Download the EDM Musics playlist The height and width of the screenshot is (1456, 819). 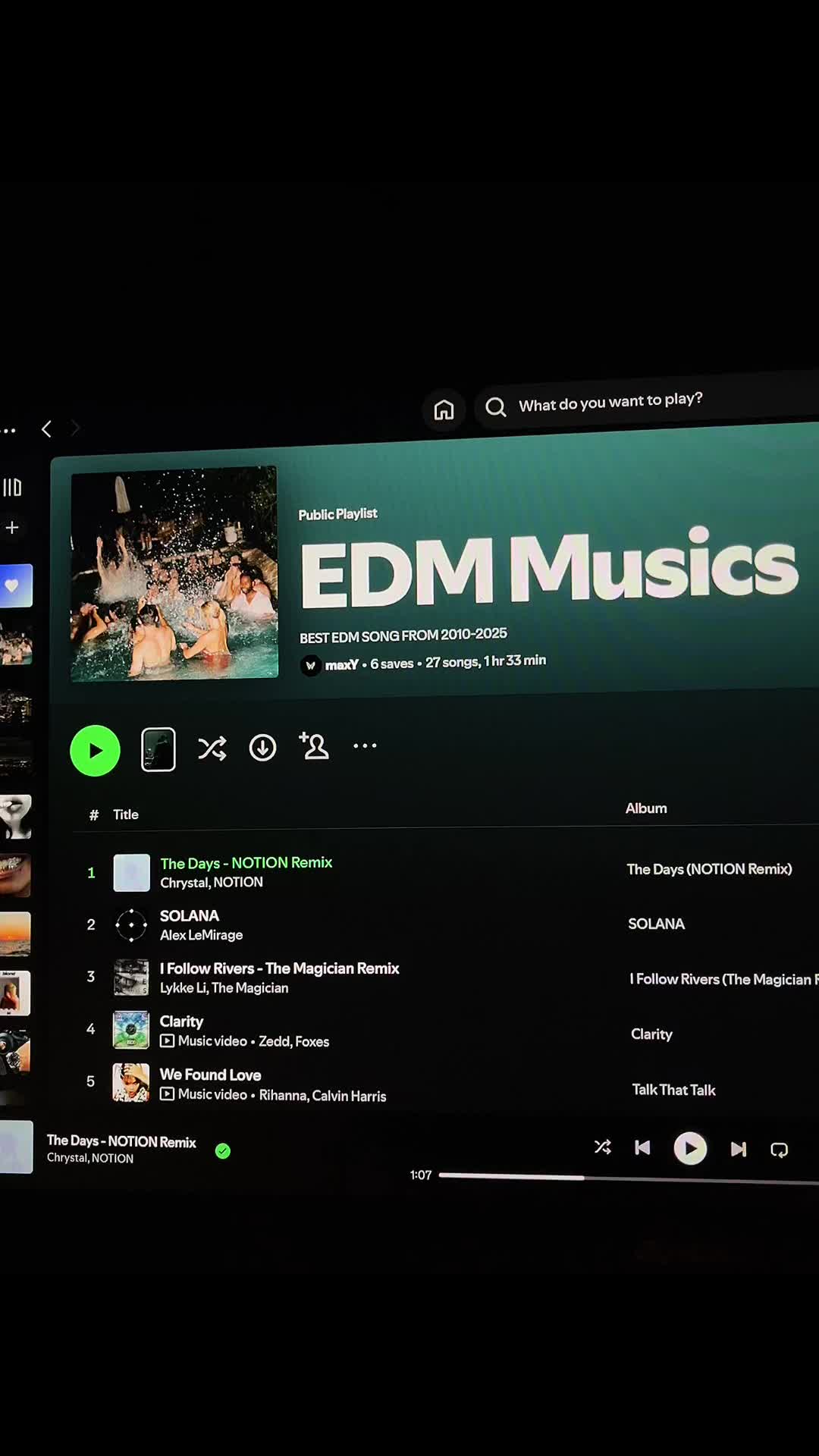(262, 748)
